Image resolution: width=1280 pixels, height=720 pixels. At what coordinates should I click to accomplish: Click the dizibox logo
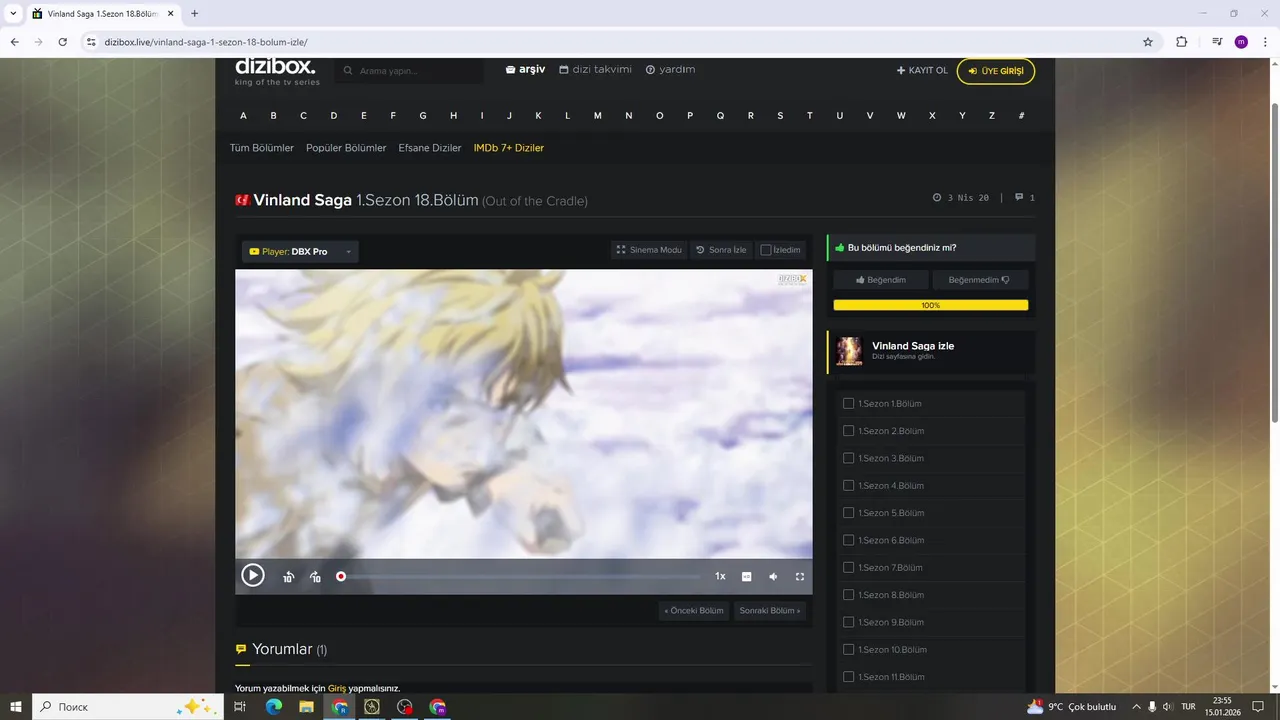276,71
